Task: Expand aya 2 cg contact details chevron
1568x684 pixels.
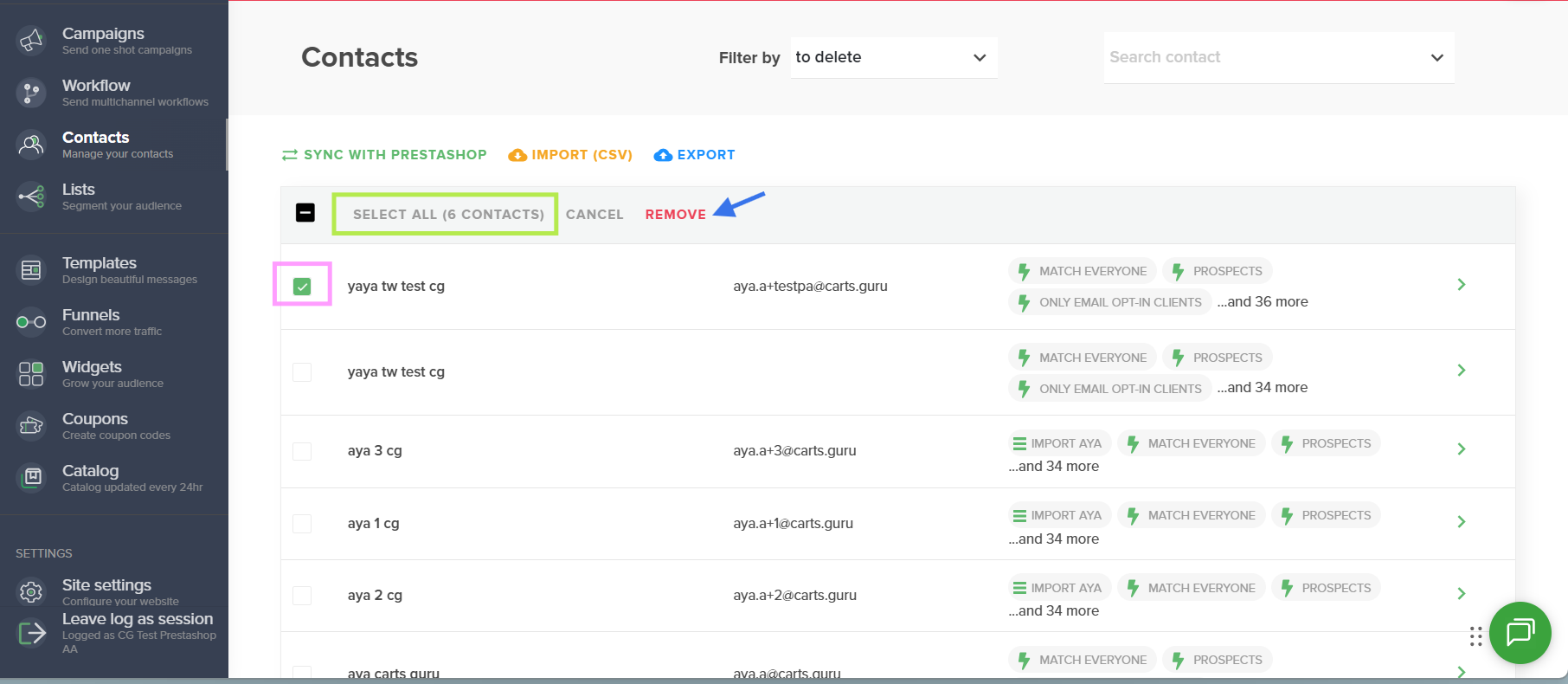Action: [1462, 594]
